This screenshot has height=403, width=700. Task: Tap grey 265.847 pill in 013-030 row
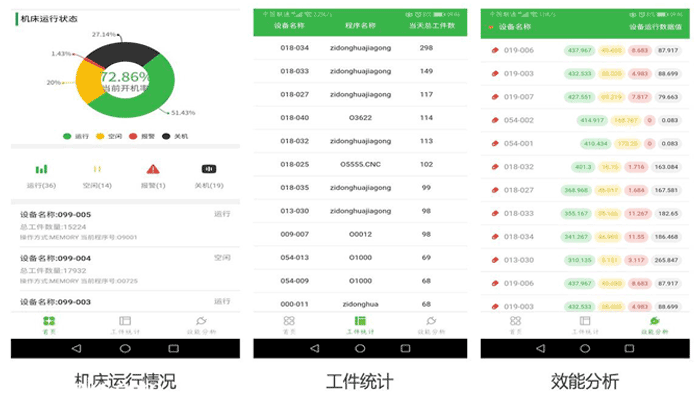(x=666, y=260)
